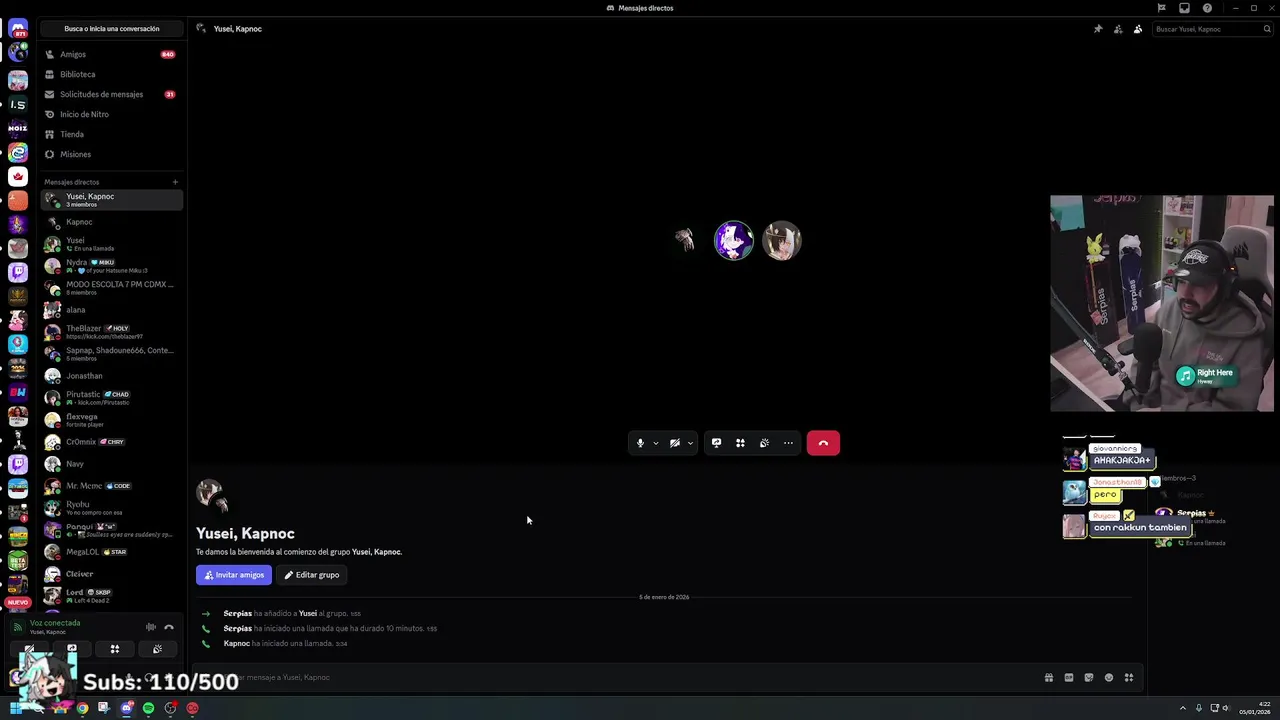
Task: Open Biblioteca in the sidebar
Action: click(110, 74)
